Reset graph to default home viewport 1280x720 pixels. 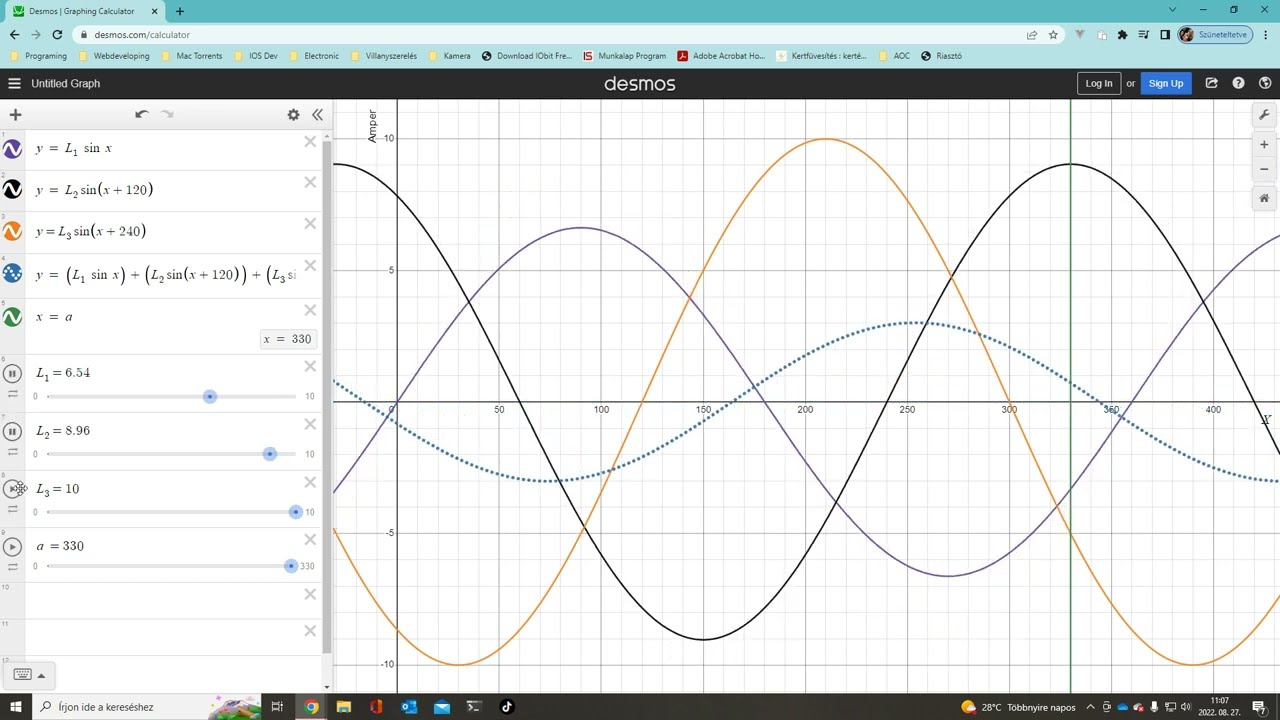(1264, 198)
